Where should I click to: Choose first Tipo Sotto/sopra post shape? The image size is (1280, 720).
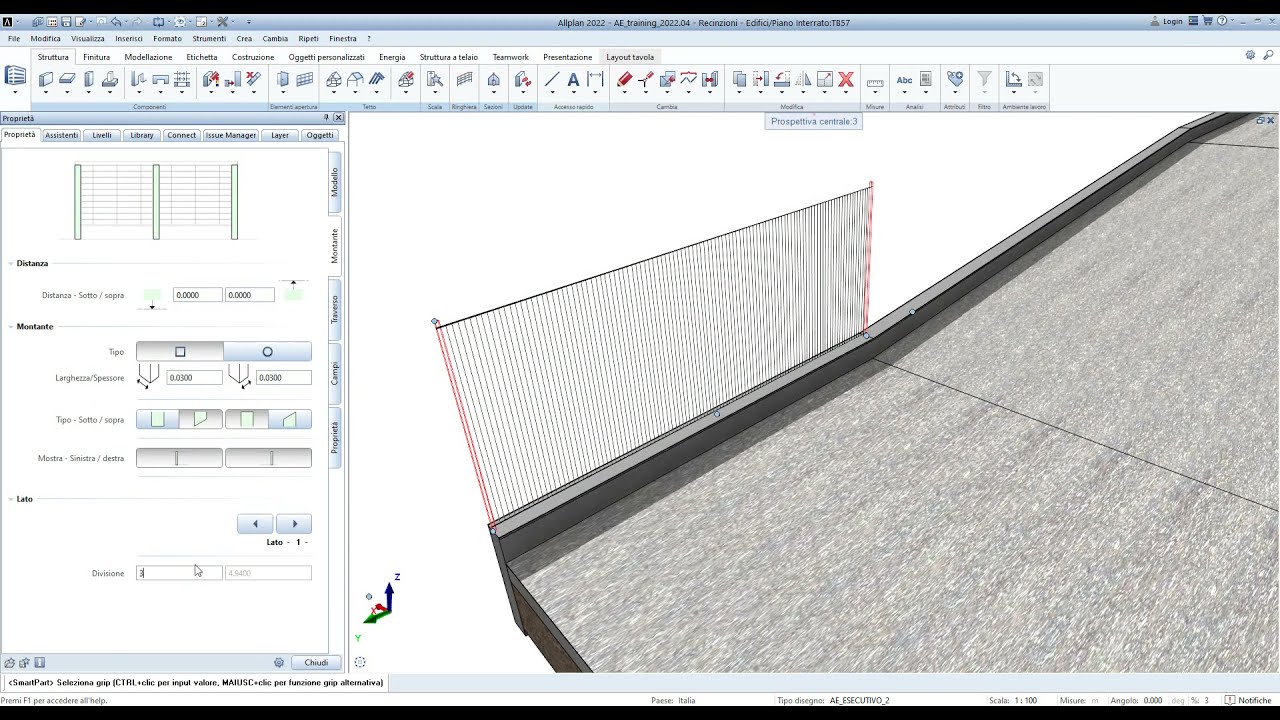pos(158,419)
